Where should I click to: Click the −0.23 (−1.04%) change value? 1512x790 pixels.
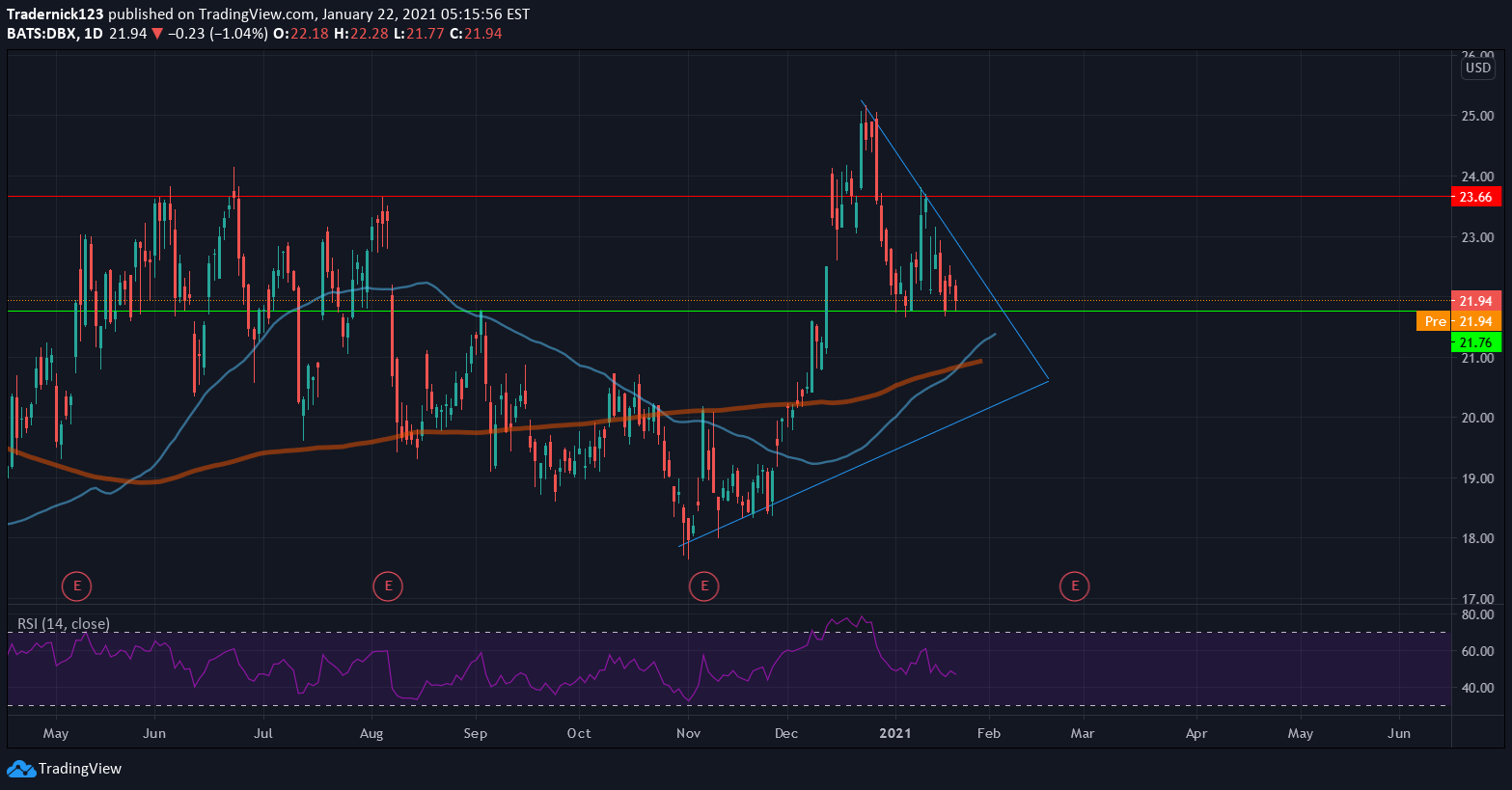217,34
